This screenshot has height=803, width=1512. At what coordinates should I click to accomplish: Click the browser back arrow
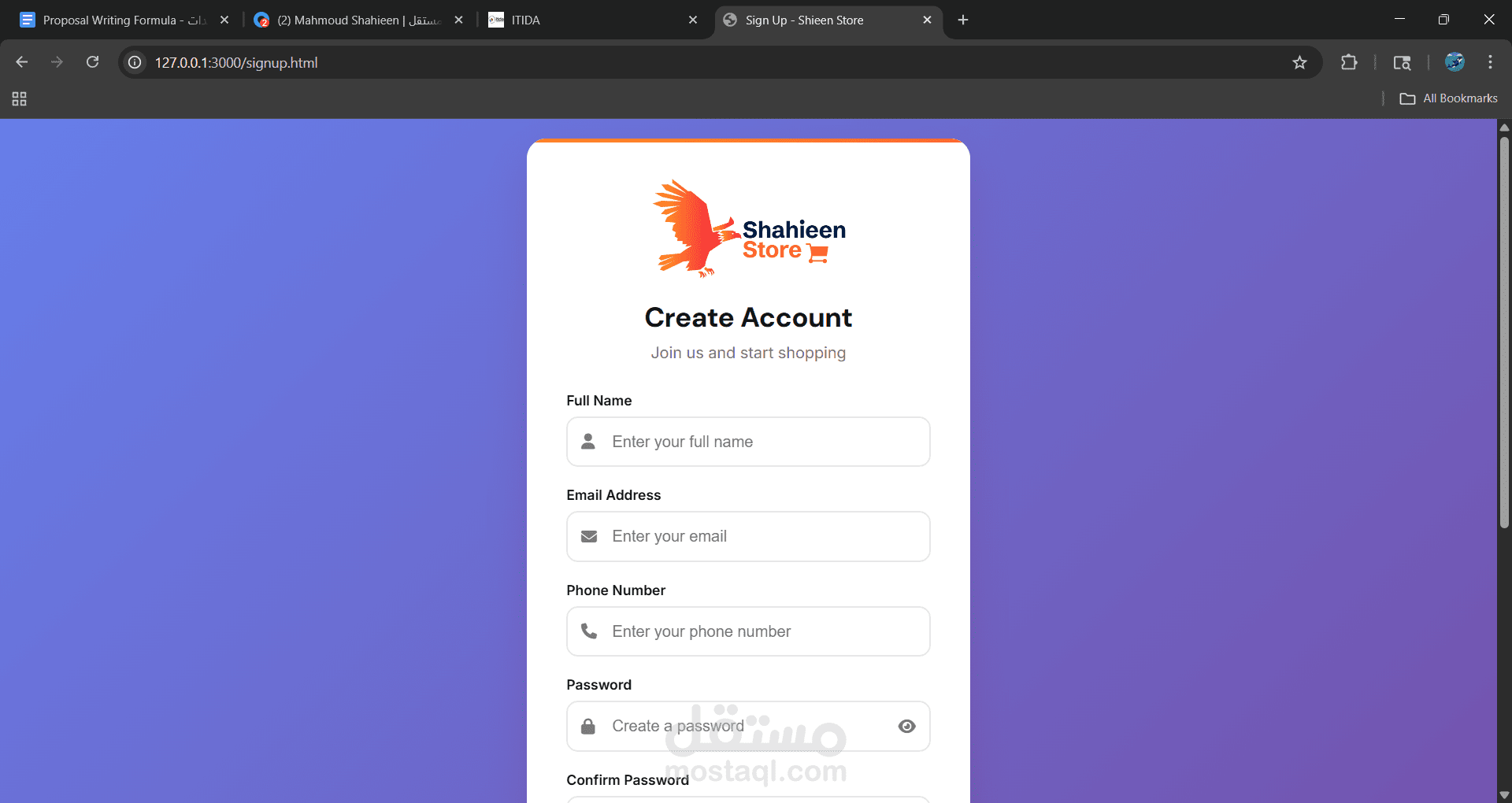click(22, 62)
